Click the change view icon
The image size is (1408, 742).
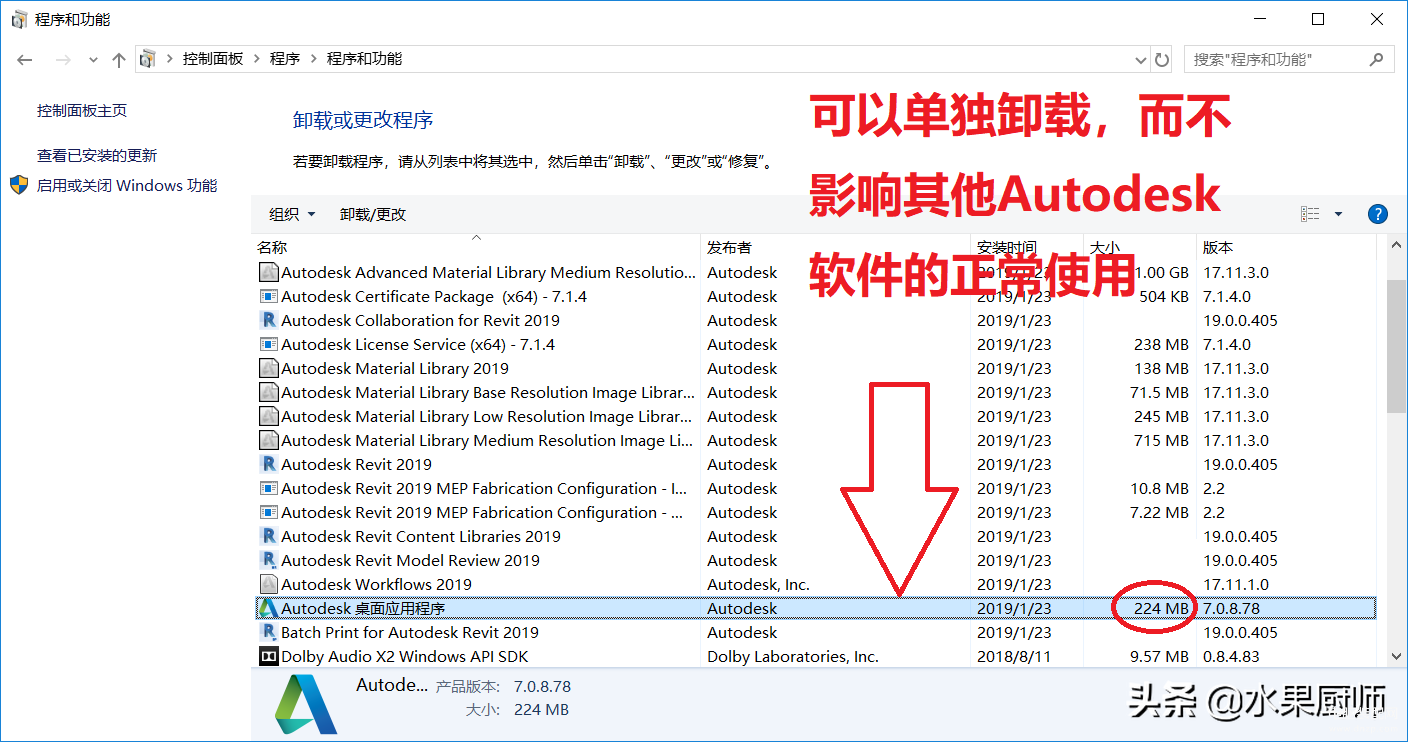pyautogui.click(x=1310, y=214)
